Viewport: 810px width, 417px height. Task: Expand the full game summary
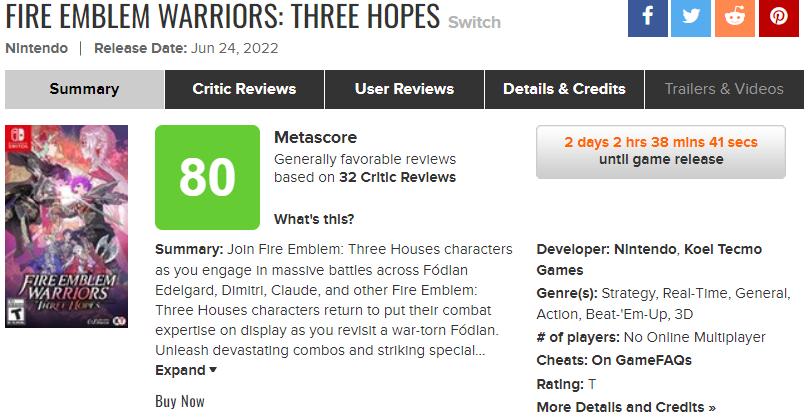pyautogui.click(x=186, y=370)
